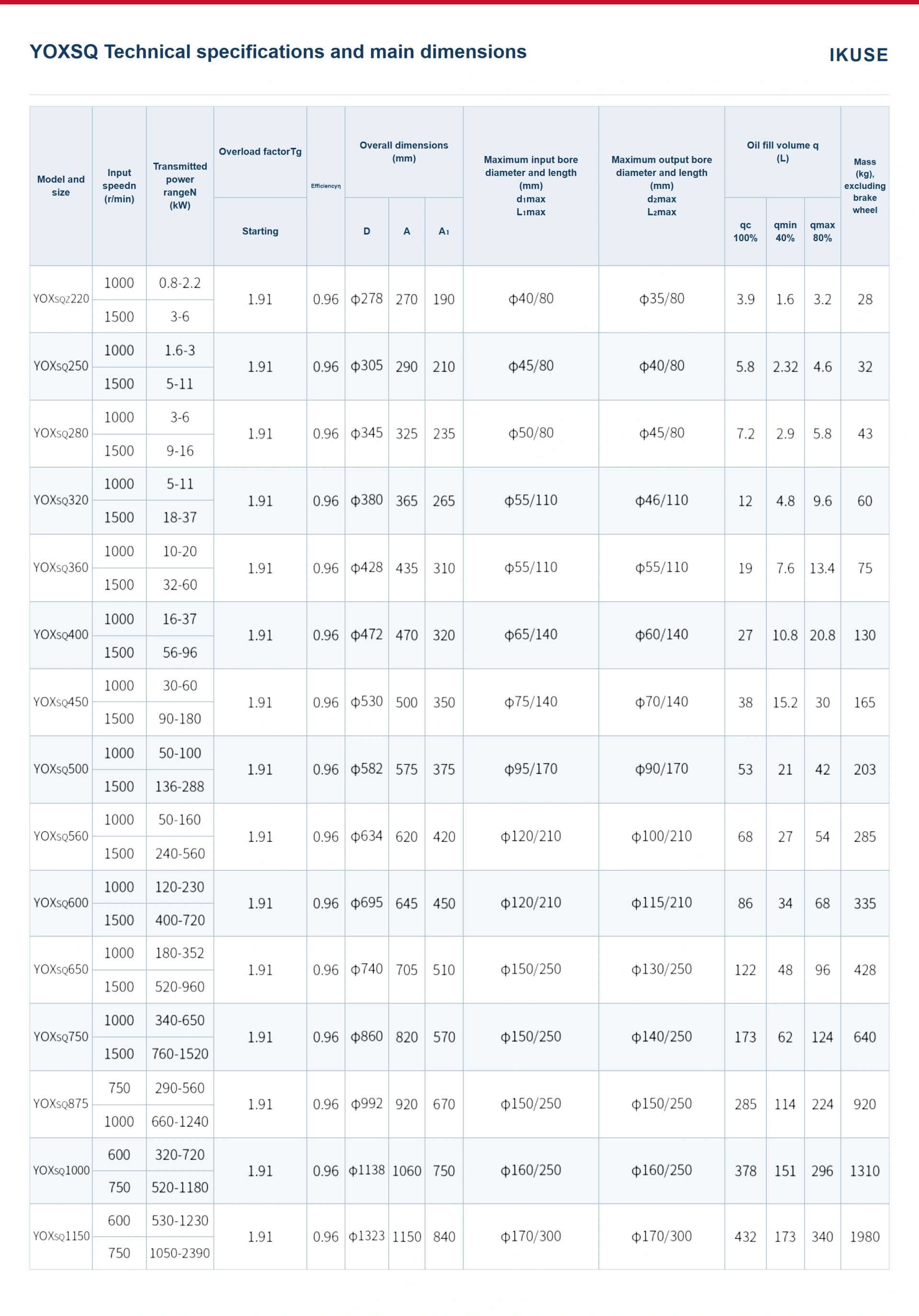This screenshot has height=1316, width=919.
Task: Select the qmin 40% sub-header
Action: [785, 232]
